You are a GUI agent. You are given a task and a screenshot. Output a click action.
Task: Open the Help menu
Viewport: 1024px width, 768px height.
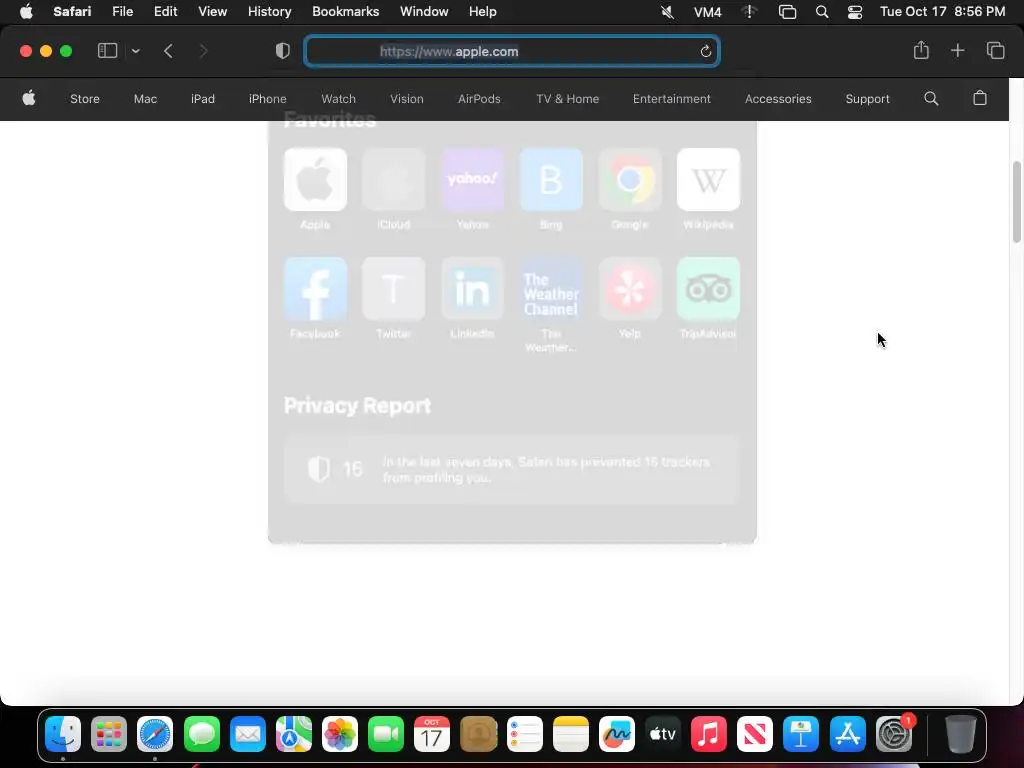(483, 12)
